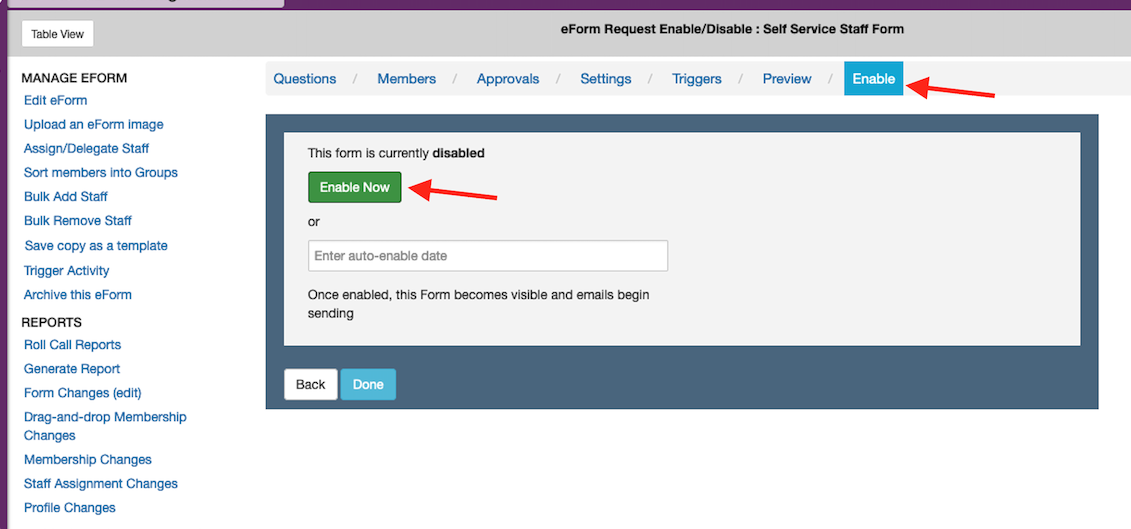Switch to the Questions tab
The width and height of the screenshot is (1131, 529).
point(304,79)
